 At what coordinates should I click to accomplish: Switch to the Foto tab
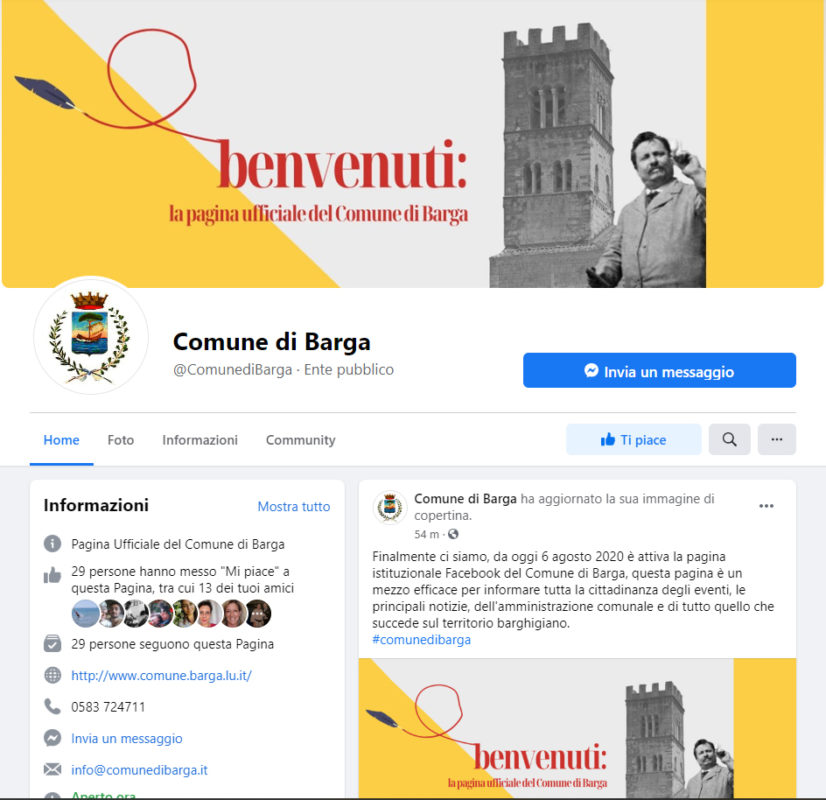121,440
